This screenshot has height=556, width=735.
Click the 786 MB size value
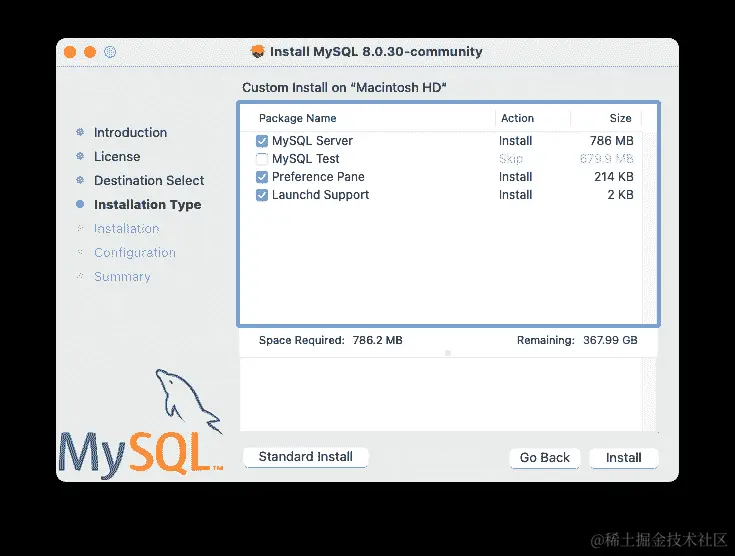tap(611, 141)
